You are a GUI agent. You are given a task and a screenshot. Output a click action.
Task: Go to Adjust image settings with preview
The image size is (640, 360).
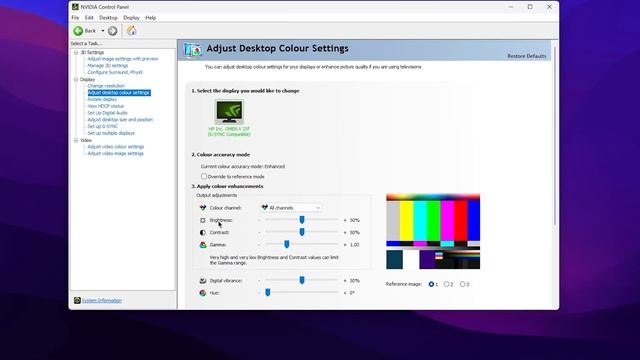pyautogui.click(x=122, y=59)
